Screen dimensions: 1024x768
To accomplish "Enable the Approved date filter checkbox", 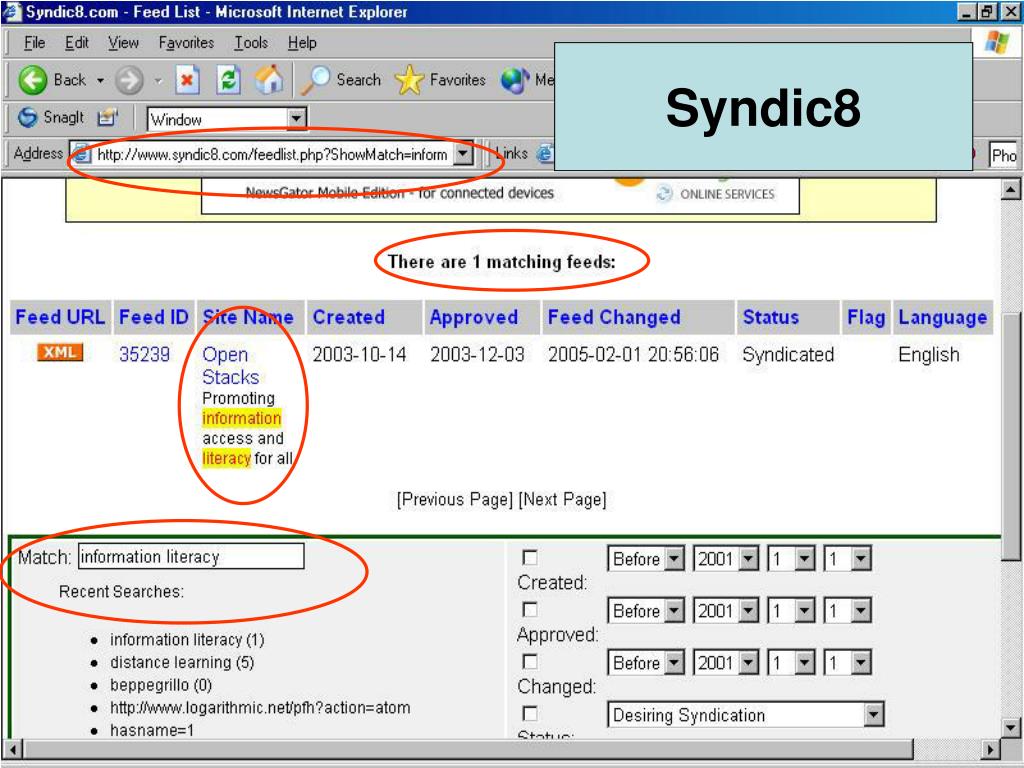I will 530,610.
